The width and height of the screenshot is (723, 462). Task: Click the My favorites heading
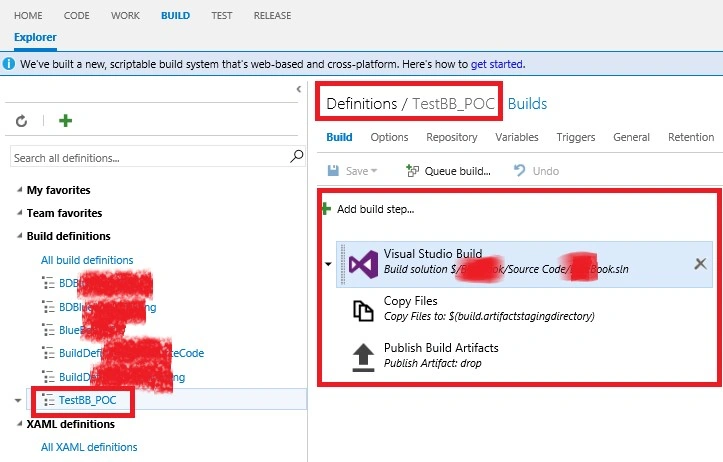pyautogui.click(x=59, y=190)
